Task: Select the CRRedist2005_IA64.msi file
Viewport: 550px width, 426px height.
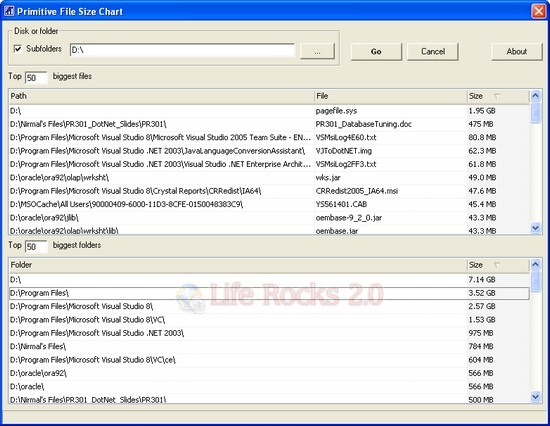Action: [x=357, y=191]
